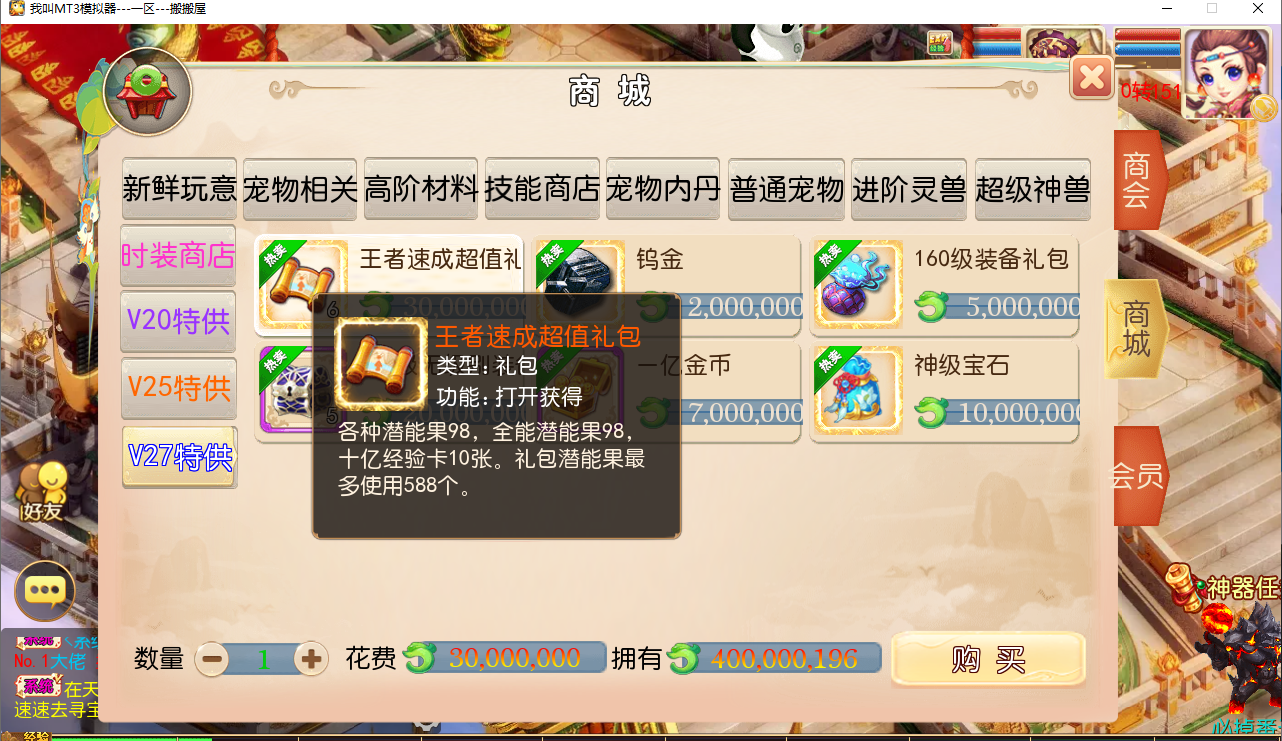Click the 数量 quantity value field

point(263,659)
